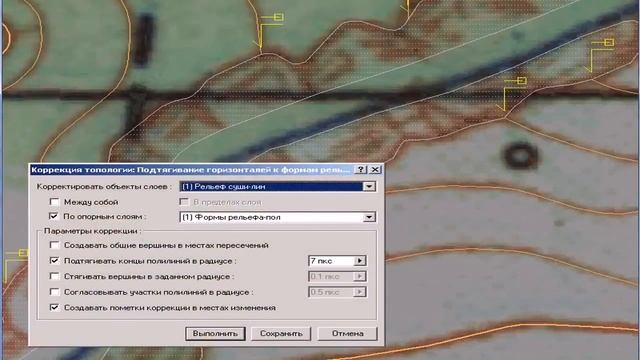Viewport: 640px width, 360px height.
Task: Click the Корректировать объекты слоев label
Action: pyautogui.click(x=104, y=187)
